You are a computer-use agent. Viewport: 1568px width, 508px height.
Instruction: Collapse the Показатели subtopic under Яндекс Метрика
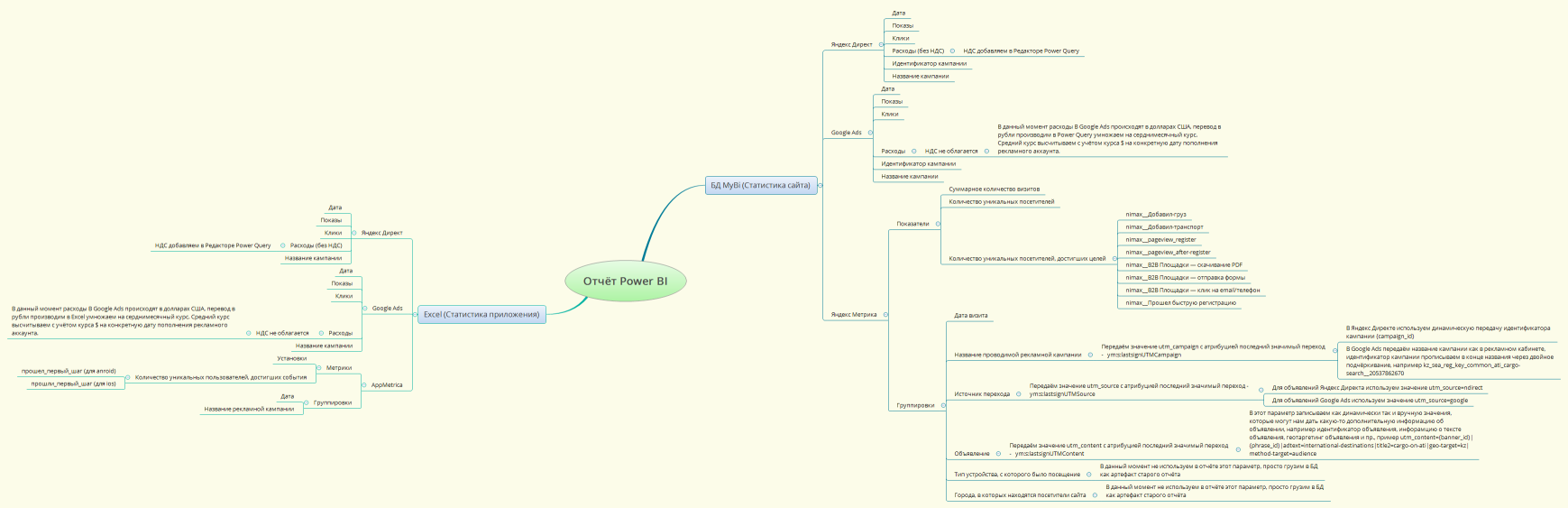coord(938,224)
